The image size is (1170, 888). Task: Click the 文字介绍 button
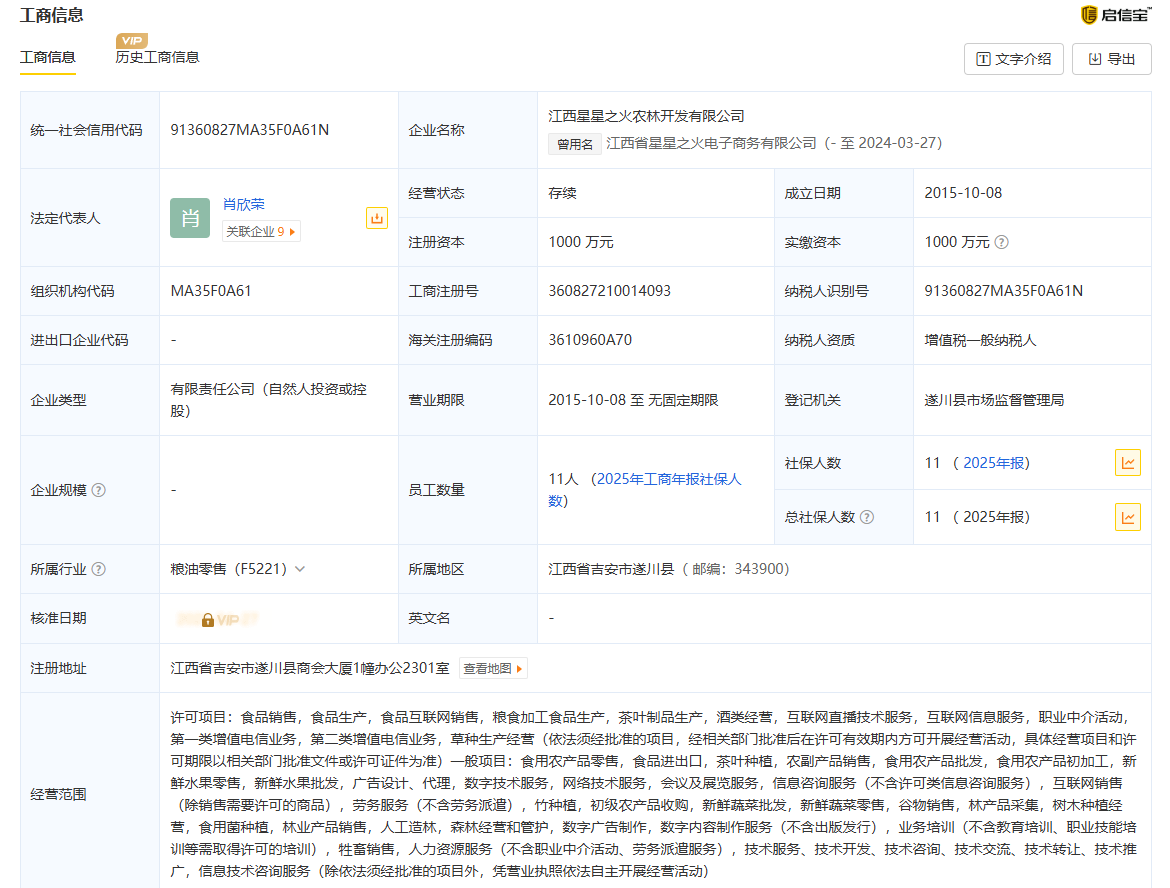point(1013,59)
